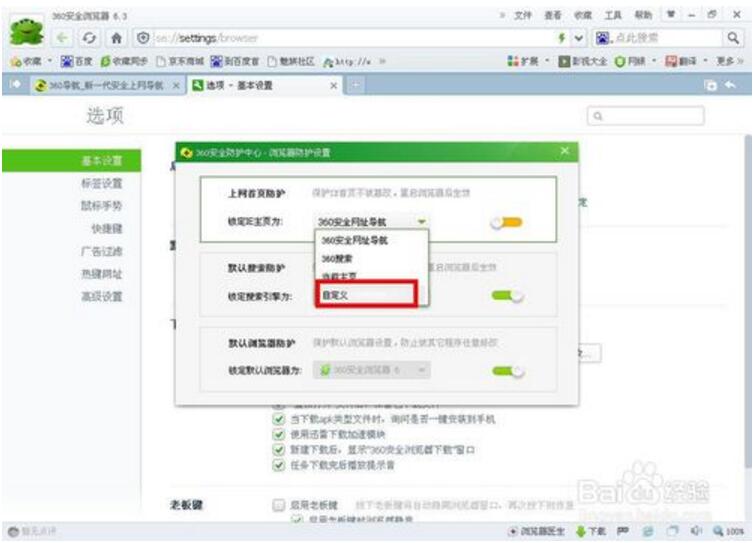Open the 百度 bookmark
756x543 pixels.
pyautogui.click(x=76, y=61)
